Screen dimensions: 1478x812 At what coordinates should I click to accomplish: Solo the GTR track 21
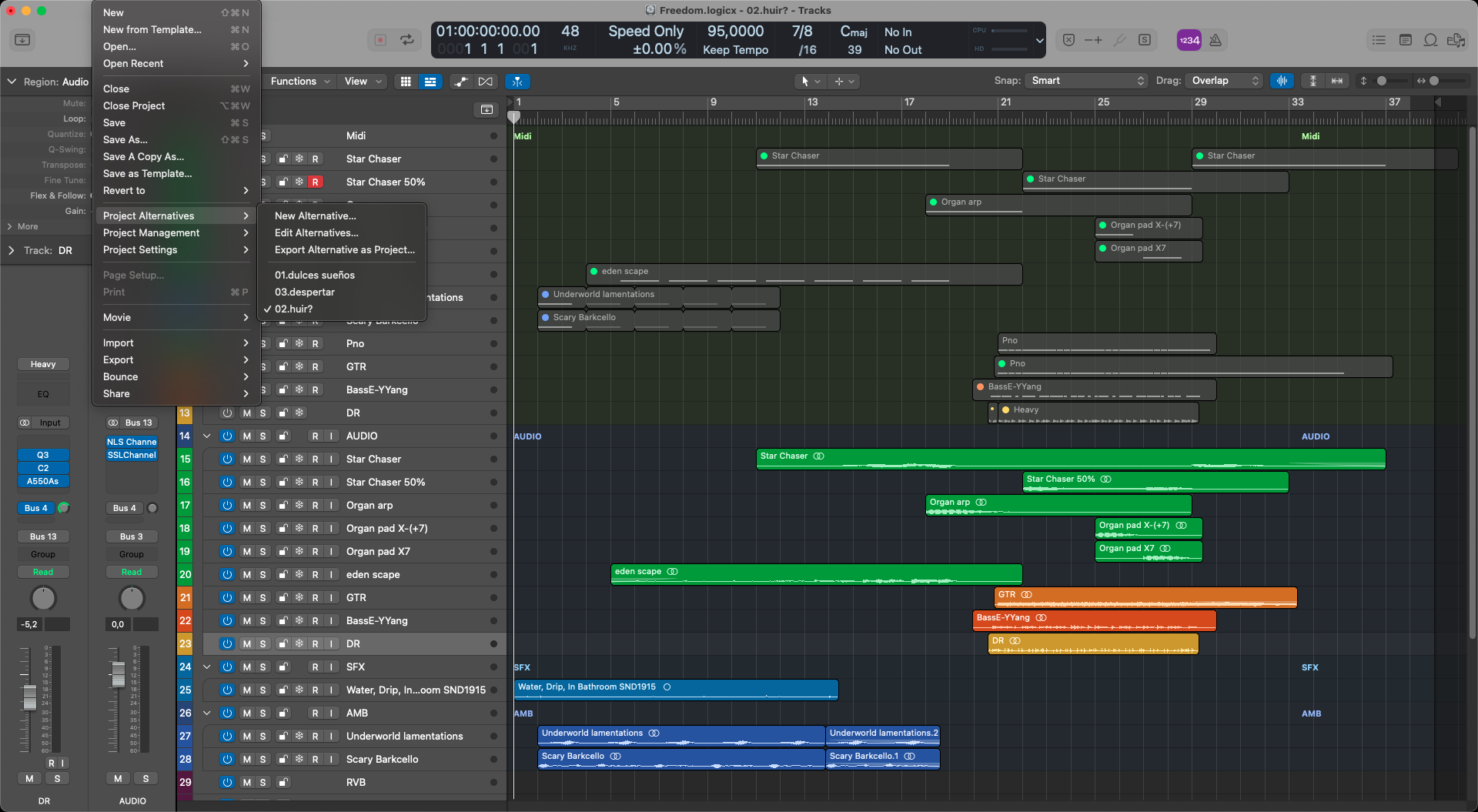coord(262,598)
